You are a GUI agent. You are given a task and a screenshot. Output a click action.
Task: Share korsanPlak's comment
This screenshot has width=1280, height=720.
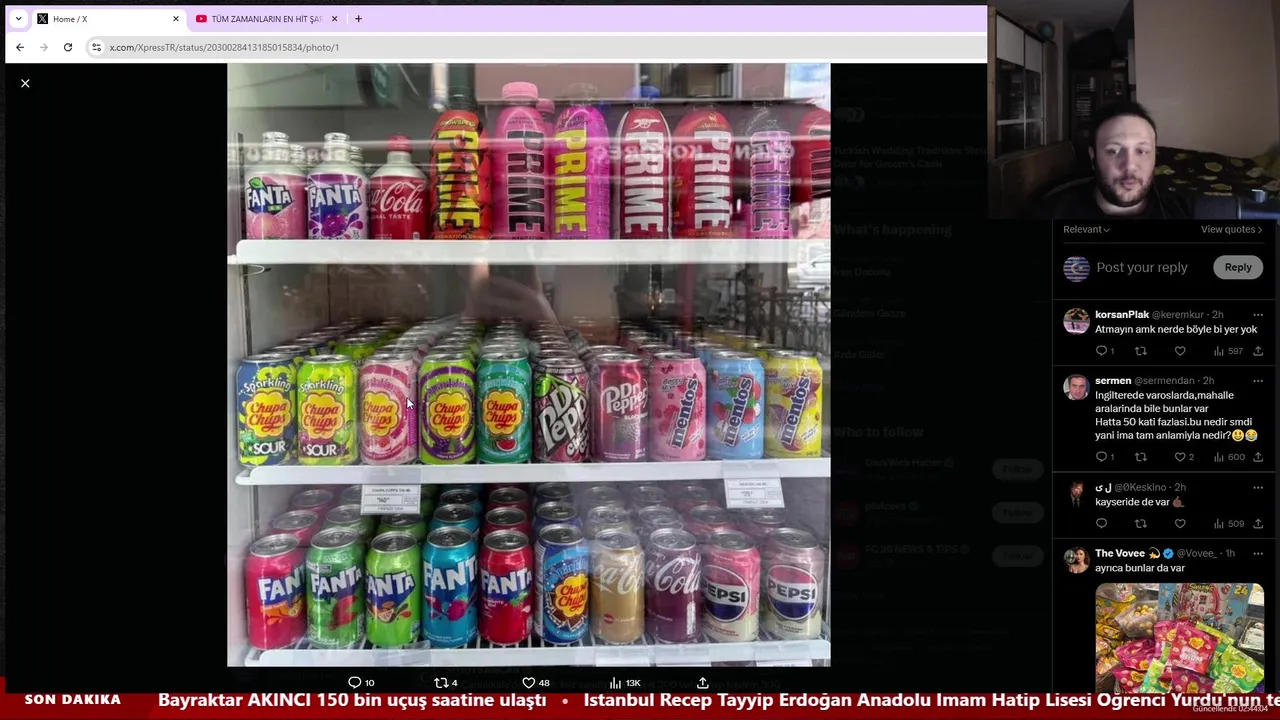coord(1258,351)
